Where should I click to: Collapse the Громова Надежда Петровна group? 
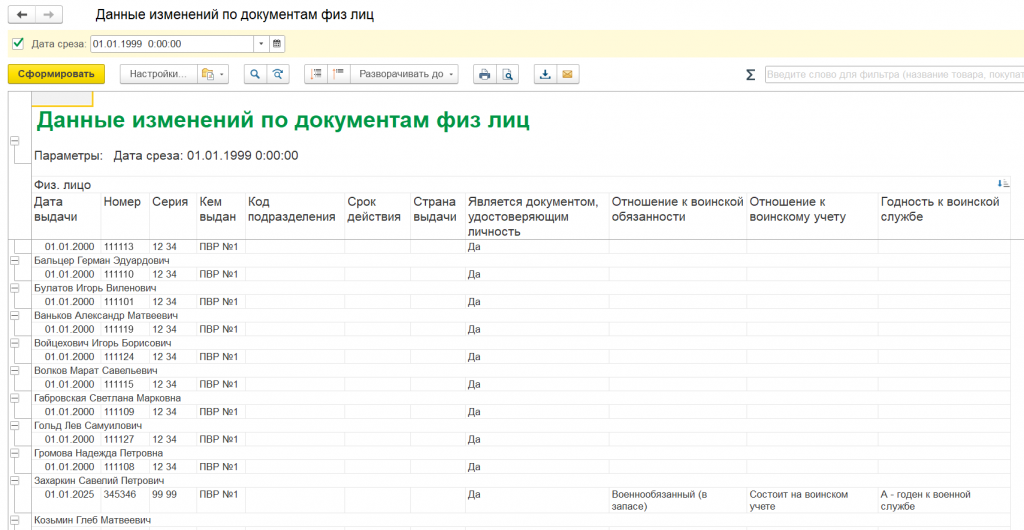tap(14, 453)
